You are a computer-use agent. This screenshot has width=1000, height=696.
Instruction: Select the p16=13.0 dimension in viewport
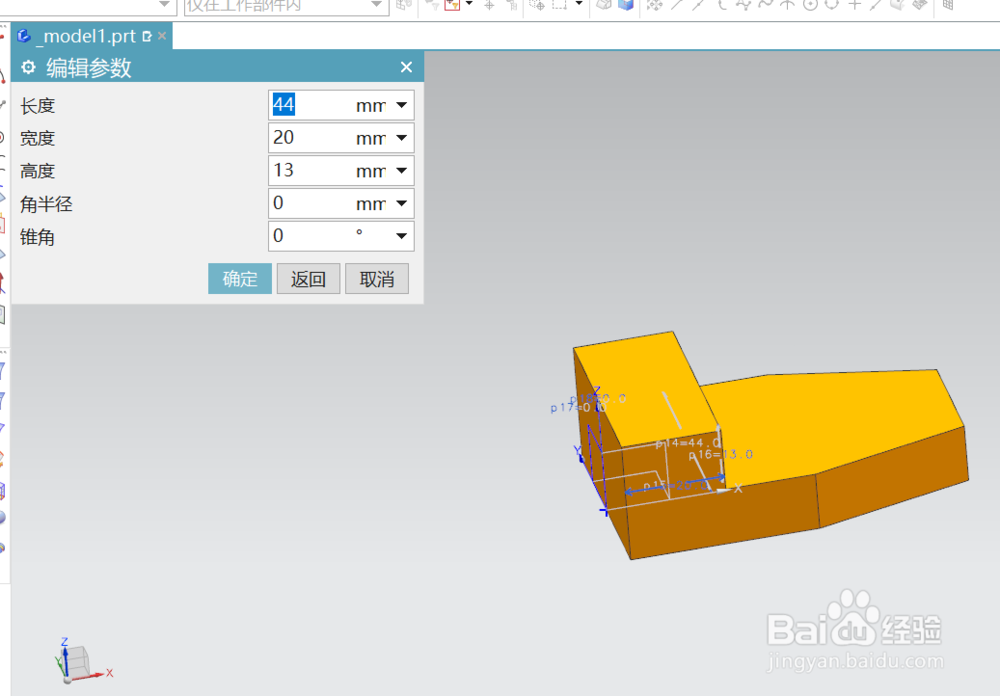point(721,454)
